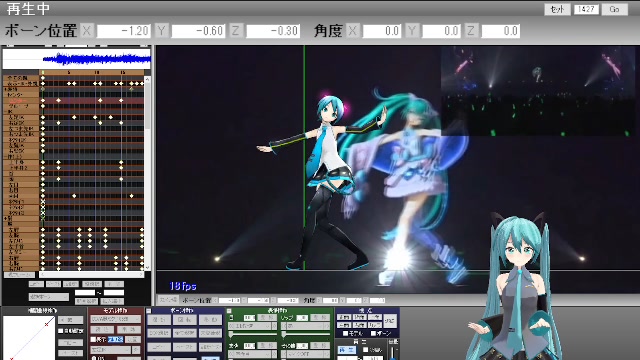The image size is (640, 360).
Task: Activate the 回転 bone tool button
Action: 184,320
